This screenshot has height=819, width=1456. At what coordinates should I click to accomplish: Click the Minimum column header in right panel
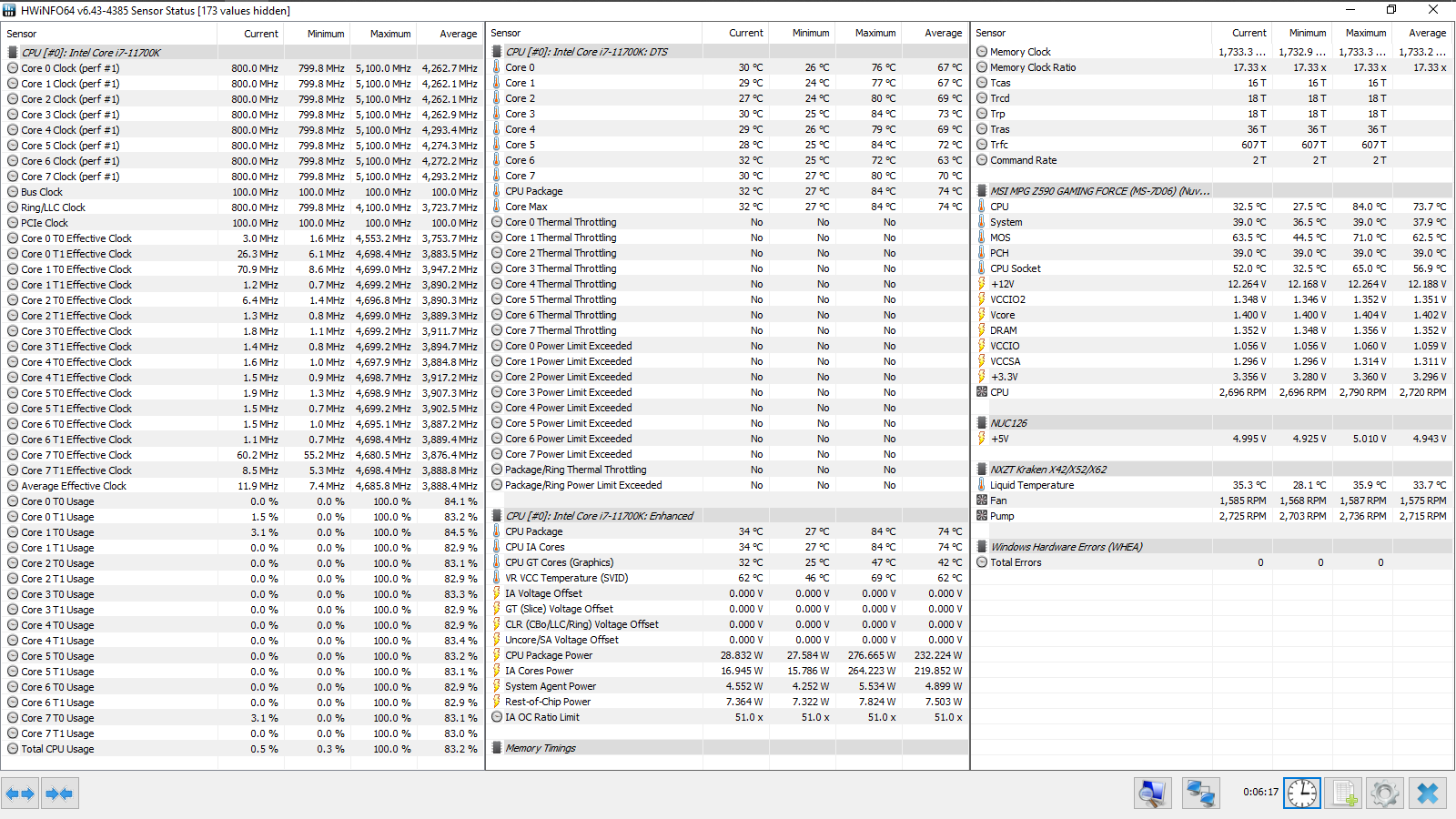pos(1301,33)
